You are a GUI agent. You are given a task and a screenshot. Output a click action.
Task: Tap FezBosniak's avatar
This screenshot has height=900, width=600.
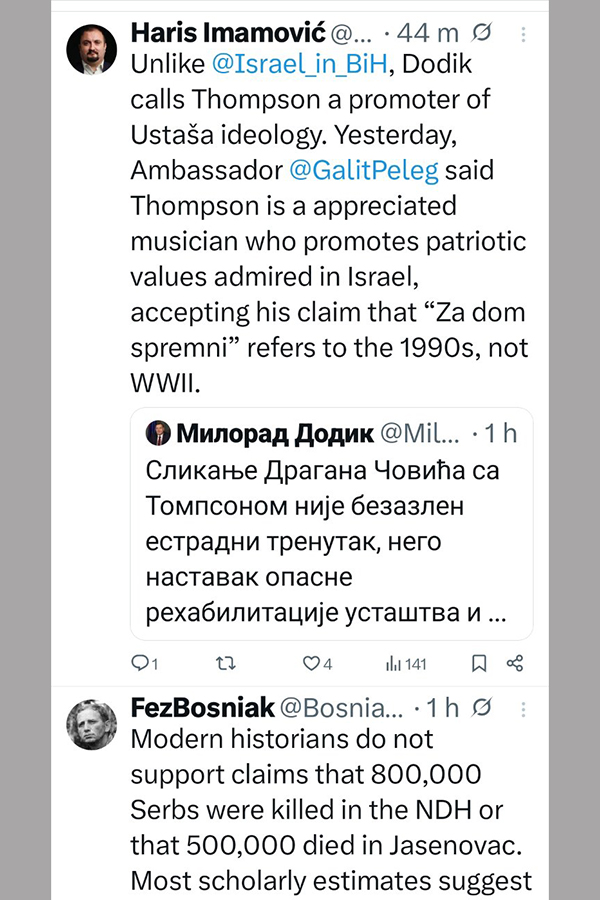pyautogui.click(x=92, y=723)
